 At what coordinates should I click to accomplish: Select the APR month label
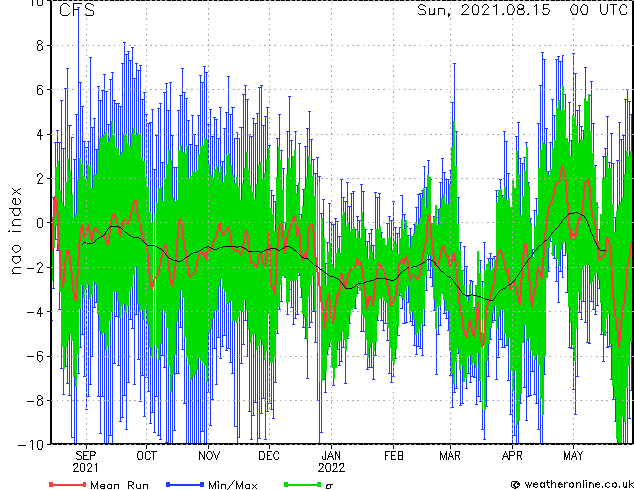(x=512, y=456)
